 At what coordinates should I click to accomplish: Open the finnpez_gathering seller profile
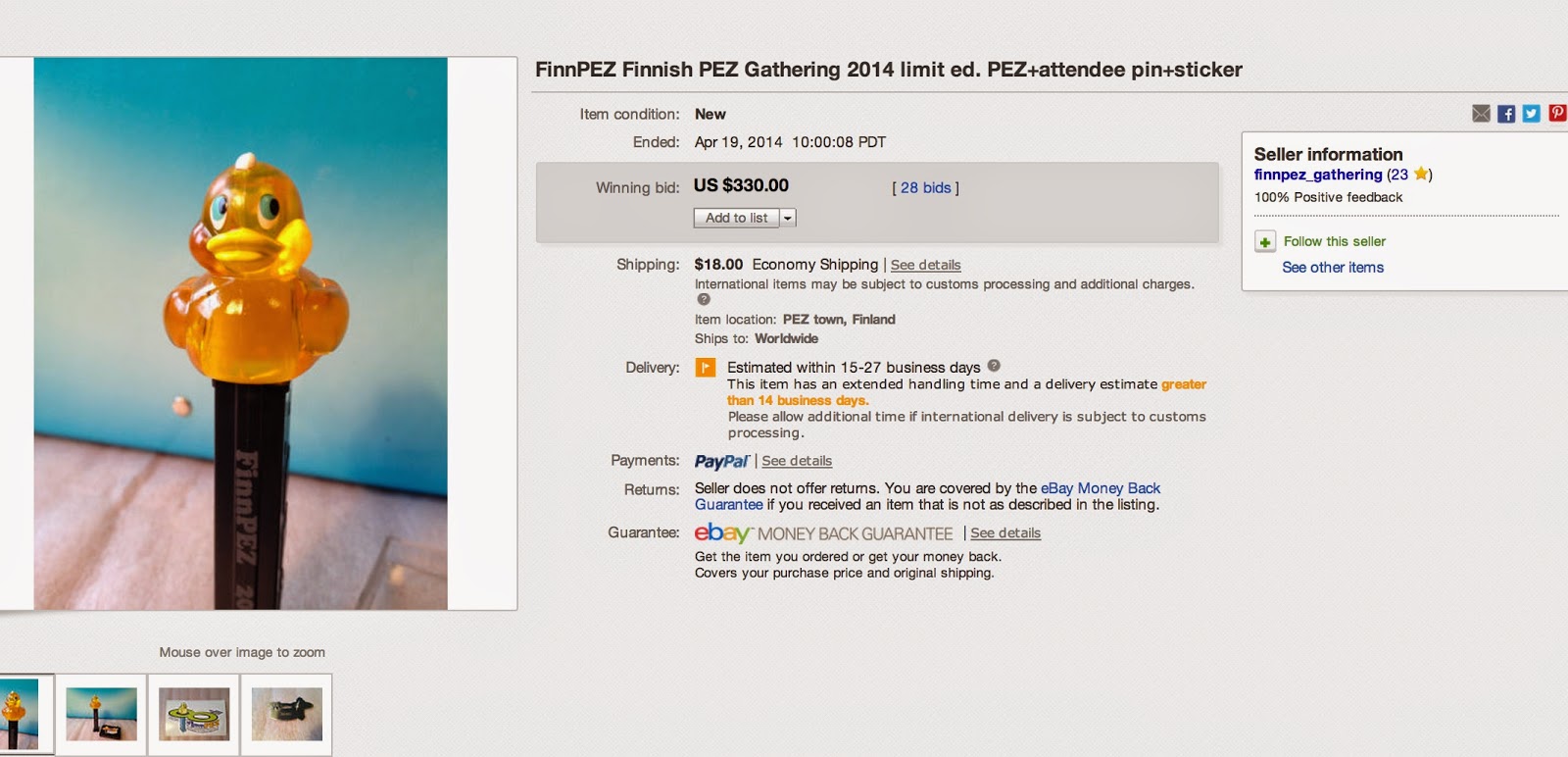coord(1317,175)
